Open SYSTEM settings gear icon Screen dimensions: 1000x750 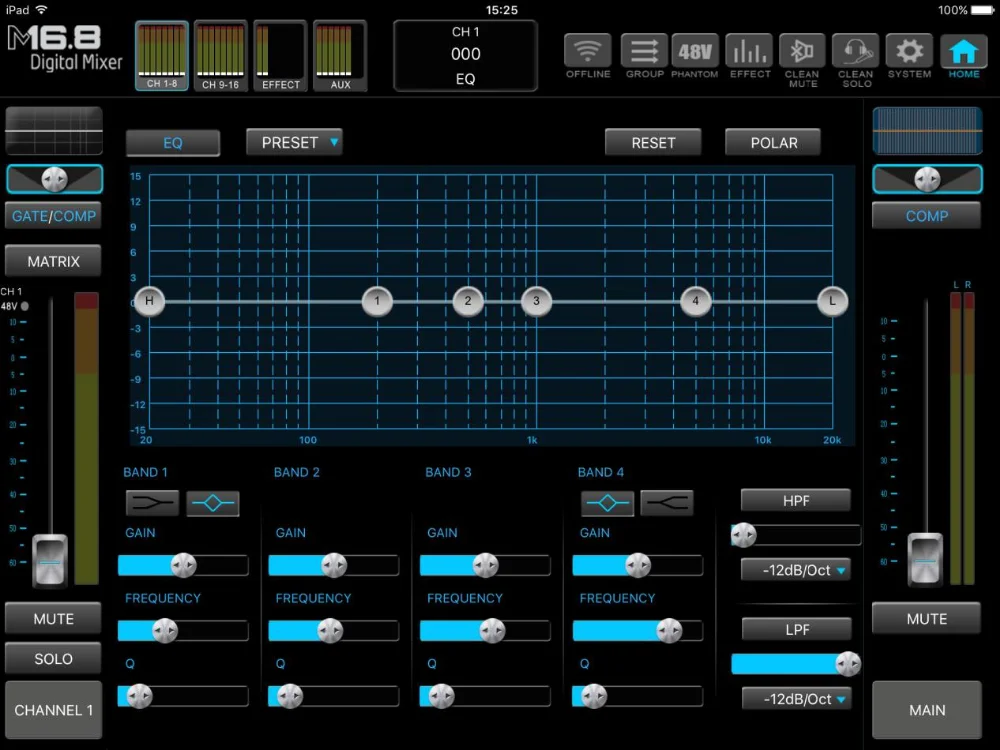tap(909, 51)
